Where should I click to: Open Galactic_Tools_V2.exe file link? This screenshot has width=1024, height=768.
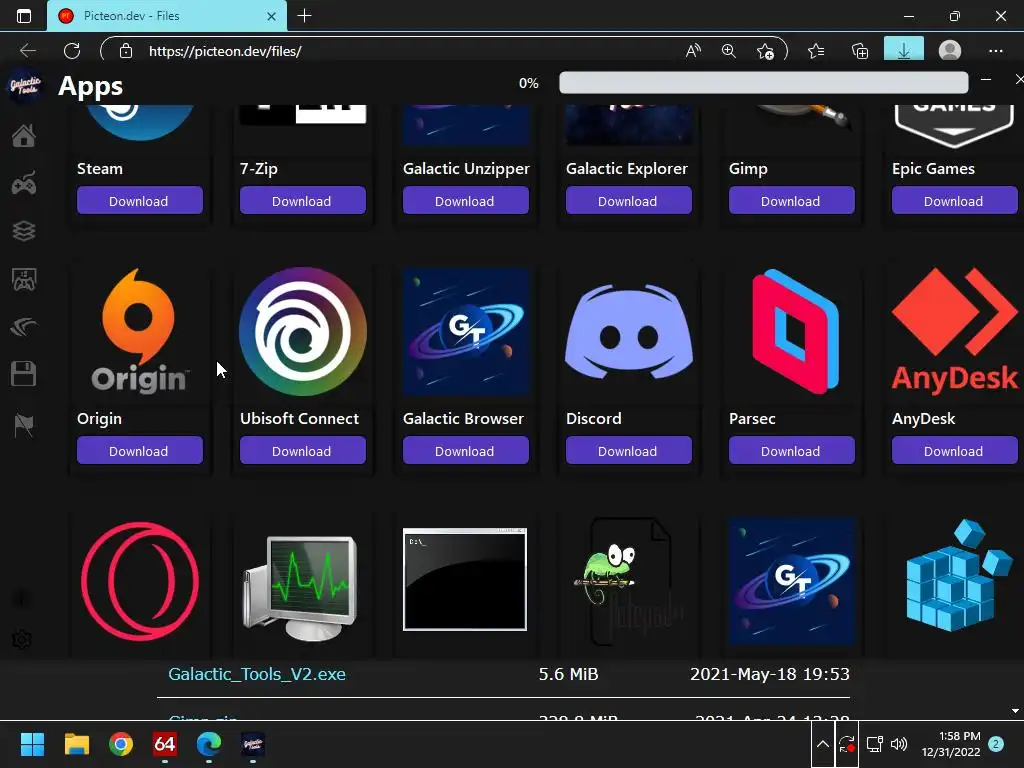(257, 674)
